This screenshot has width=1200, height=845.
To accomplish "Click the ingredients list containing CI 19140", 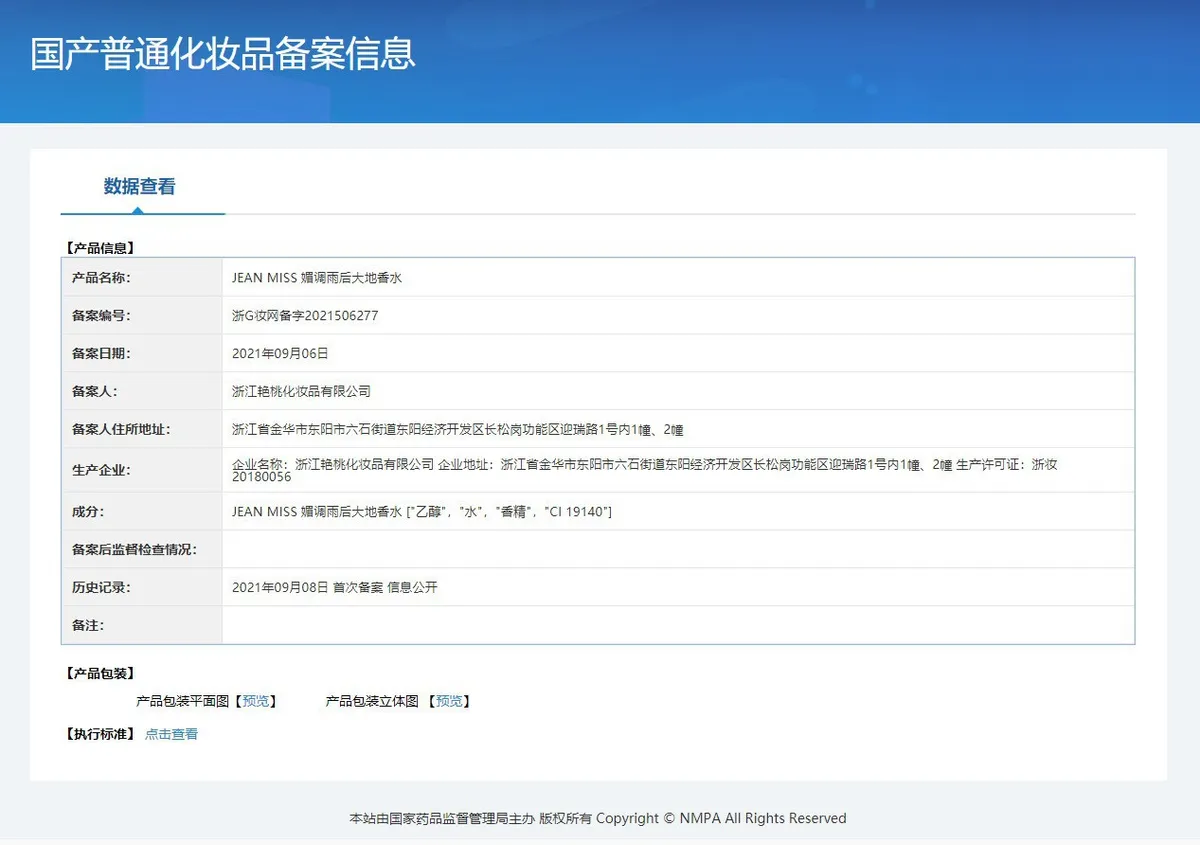I will (422, 512).
